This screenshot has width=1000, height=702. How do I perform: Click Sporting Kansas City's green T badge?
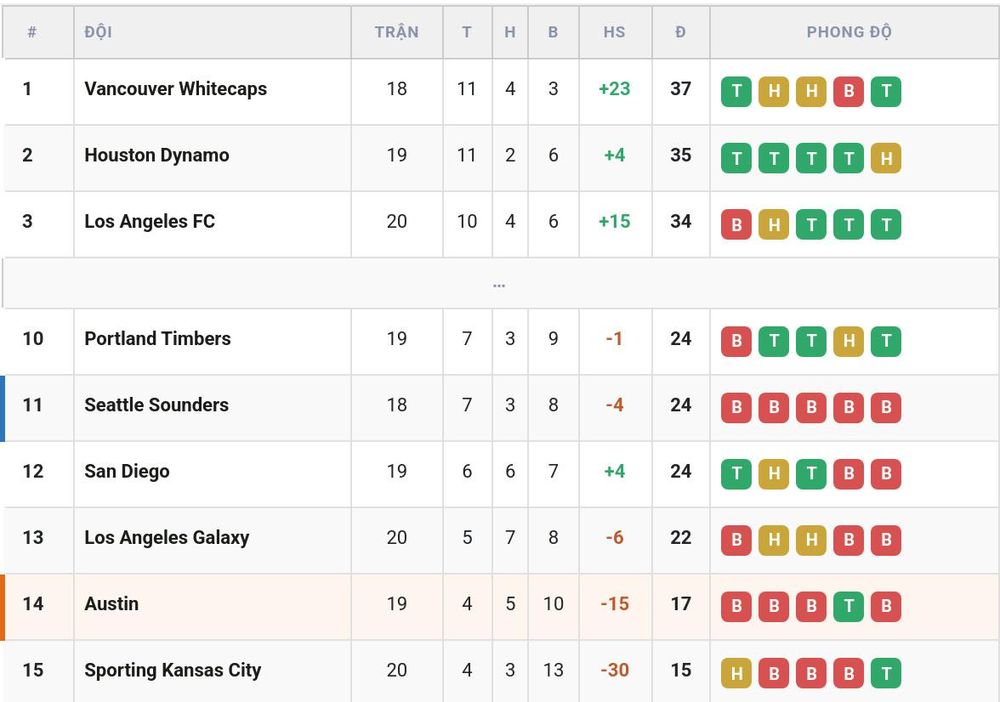(x=886, y=673)
